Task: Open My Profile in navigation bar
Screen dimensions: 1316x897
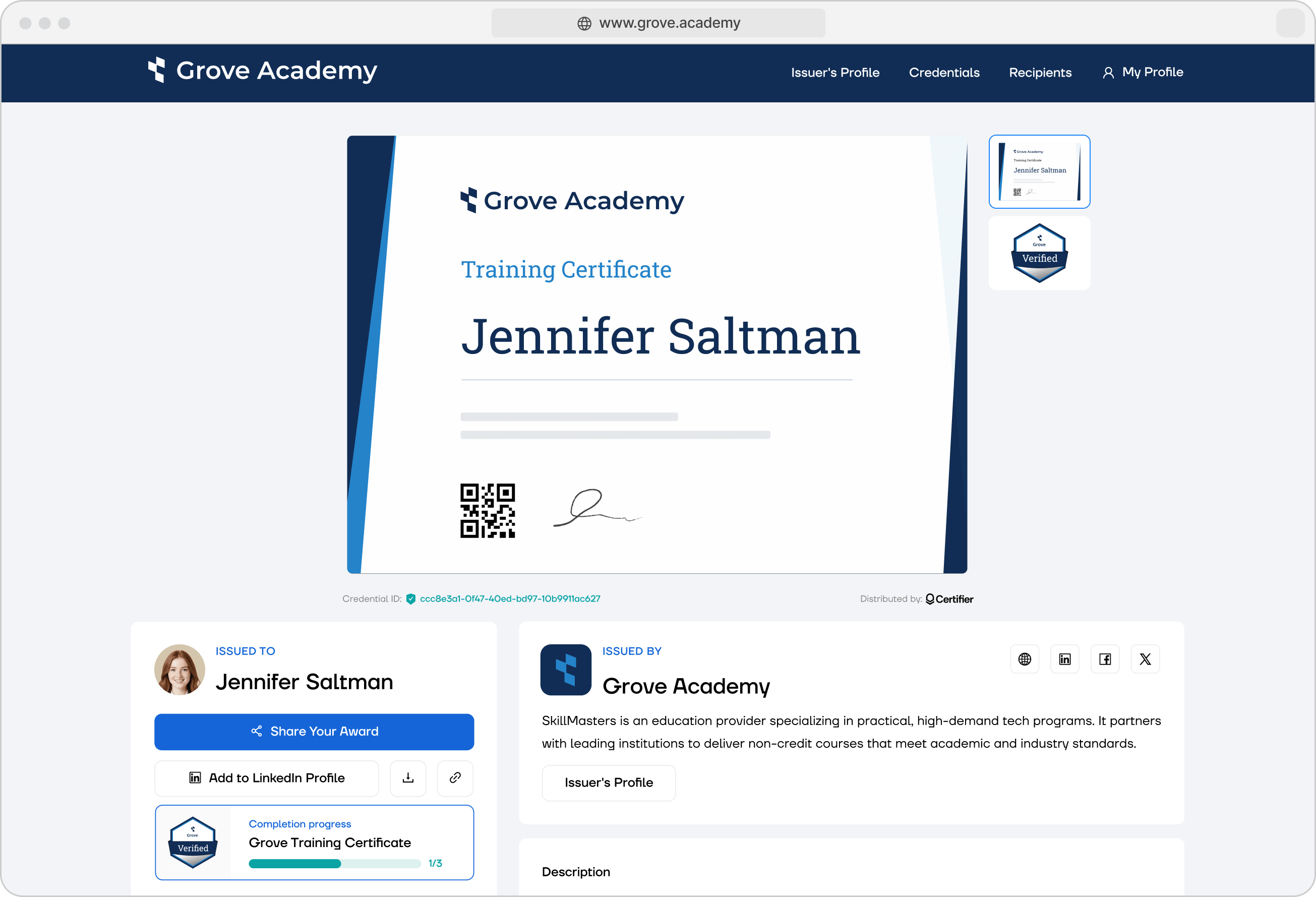Action: pyautogui.click(x=1143, y=73)
